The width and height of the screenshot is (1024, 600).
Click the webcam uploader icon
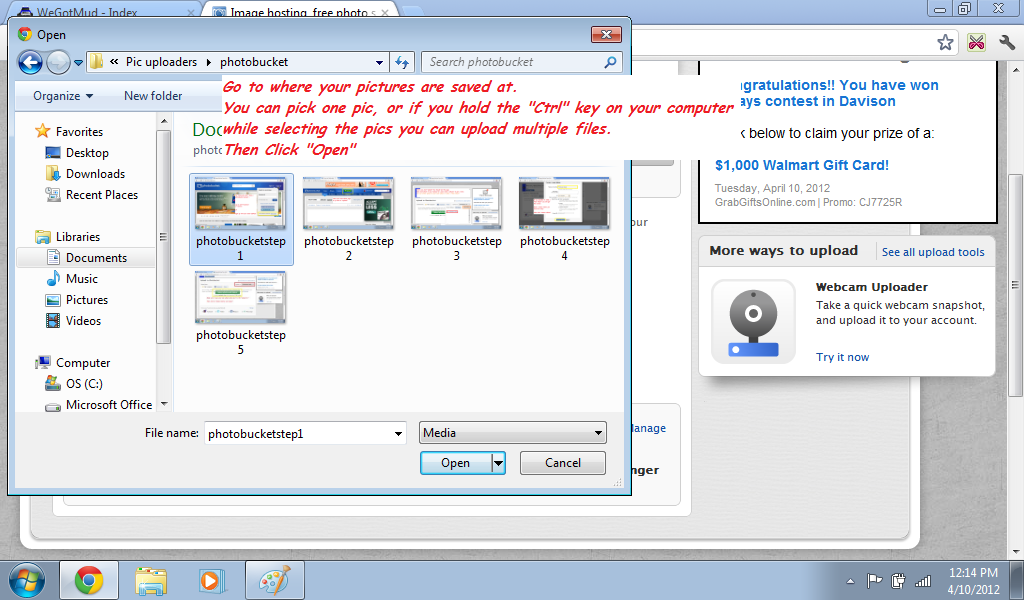pyautogui.click(x=753, y=321)
